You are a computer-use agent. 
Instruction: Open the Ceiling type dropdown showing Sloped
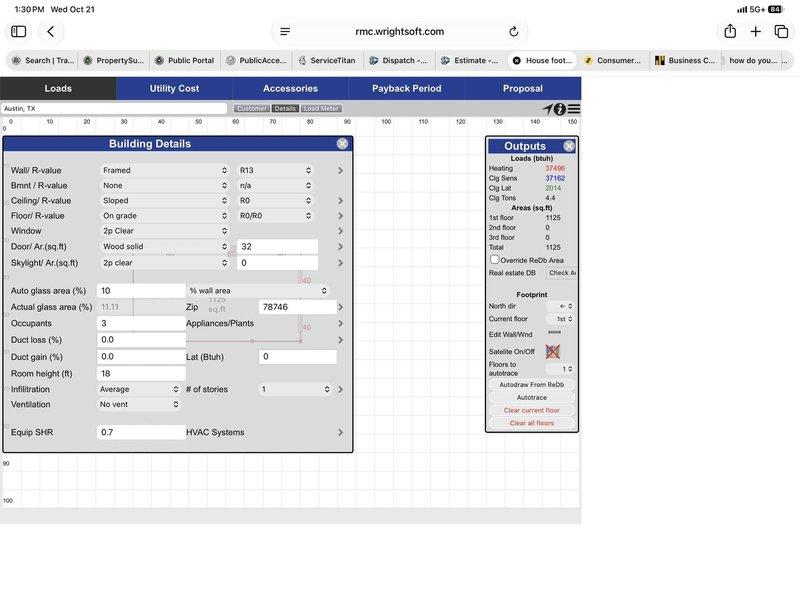tap(164, 201)
